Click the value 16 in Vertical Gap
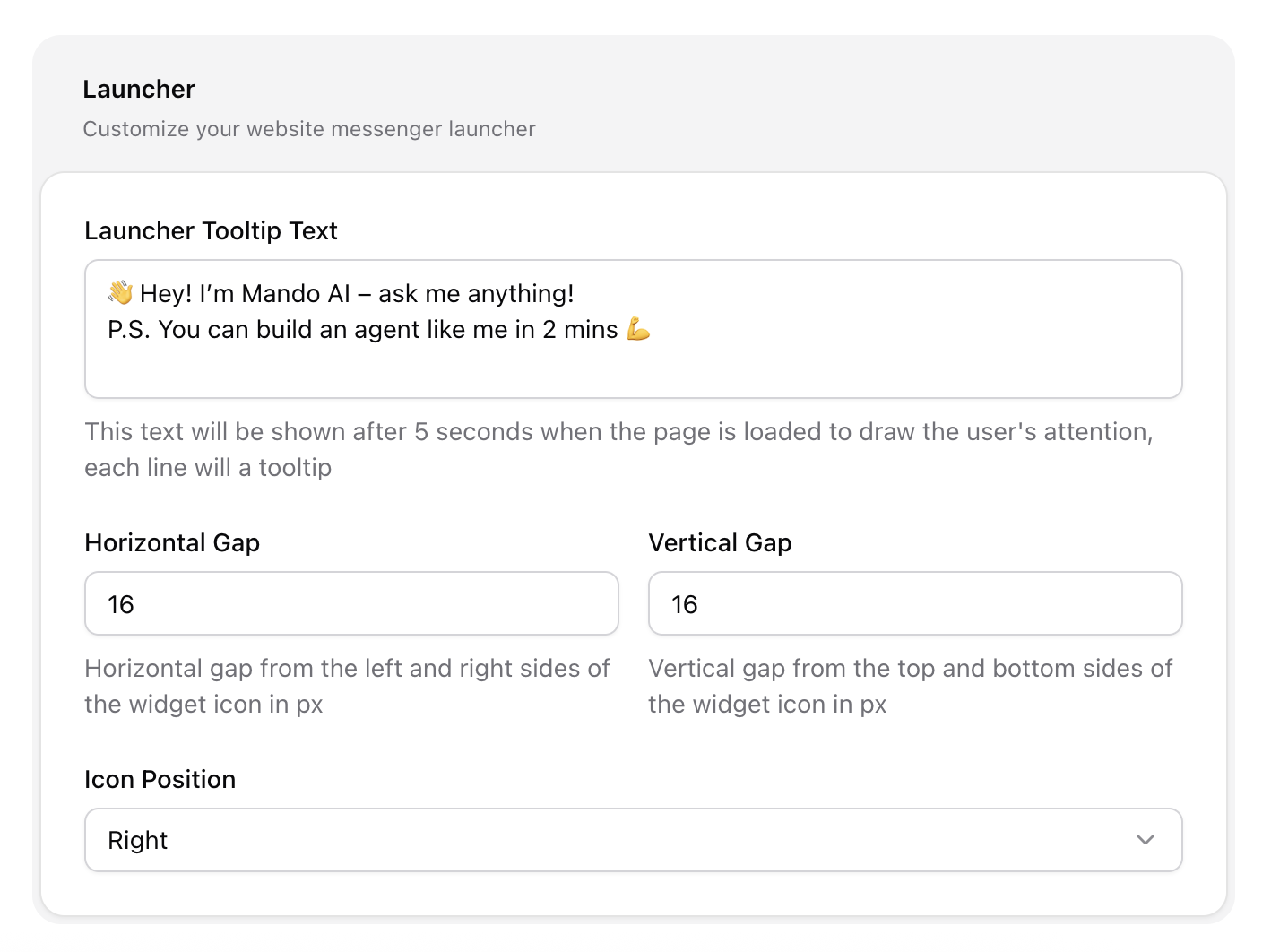The height and width of the screenshot is (952, 1271). point(685,605)
